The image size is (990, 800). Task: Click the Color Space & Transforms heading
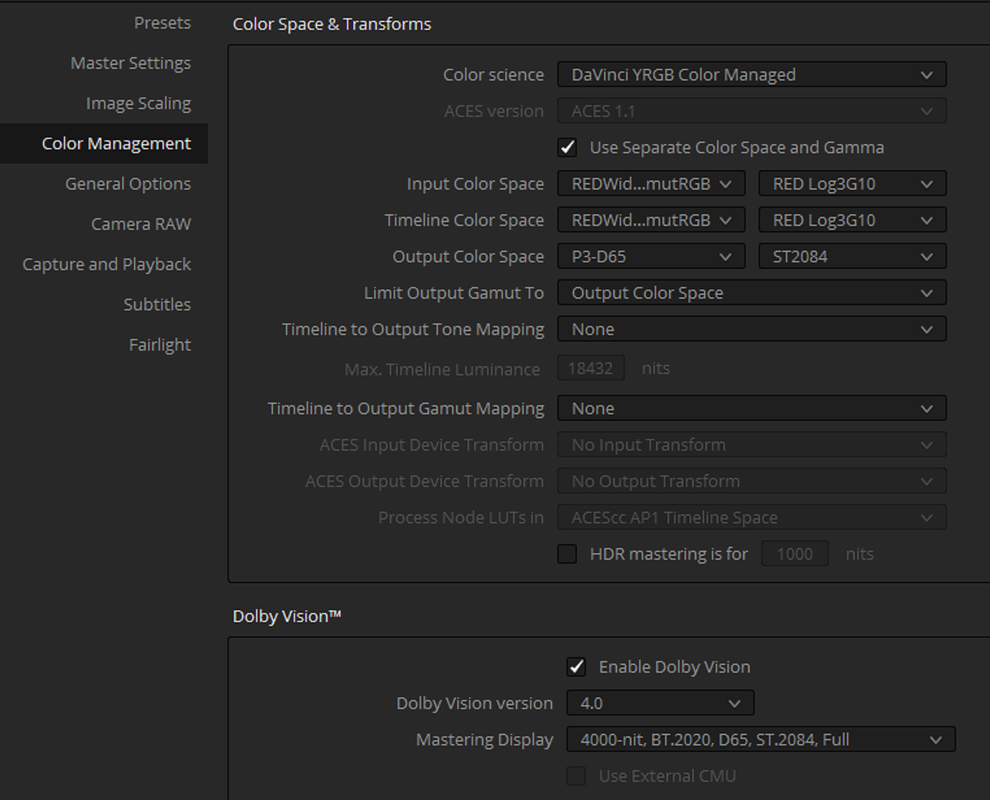pos(332,24)
